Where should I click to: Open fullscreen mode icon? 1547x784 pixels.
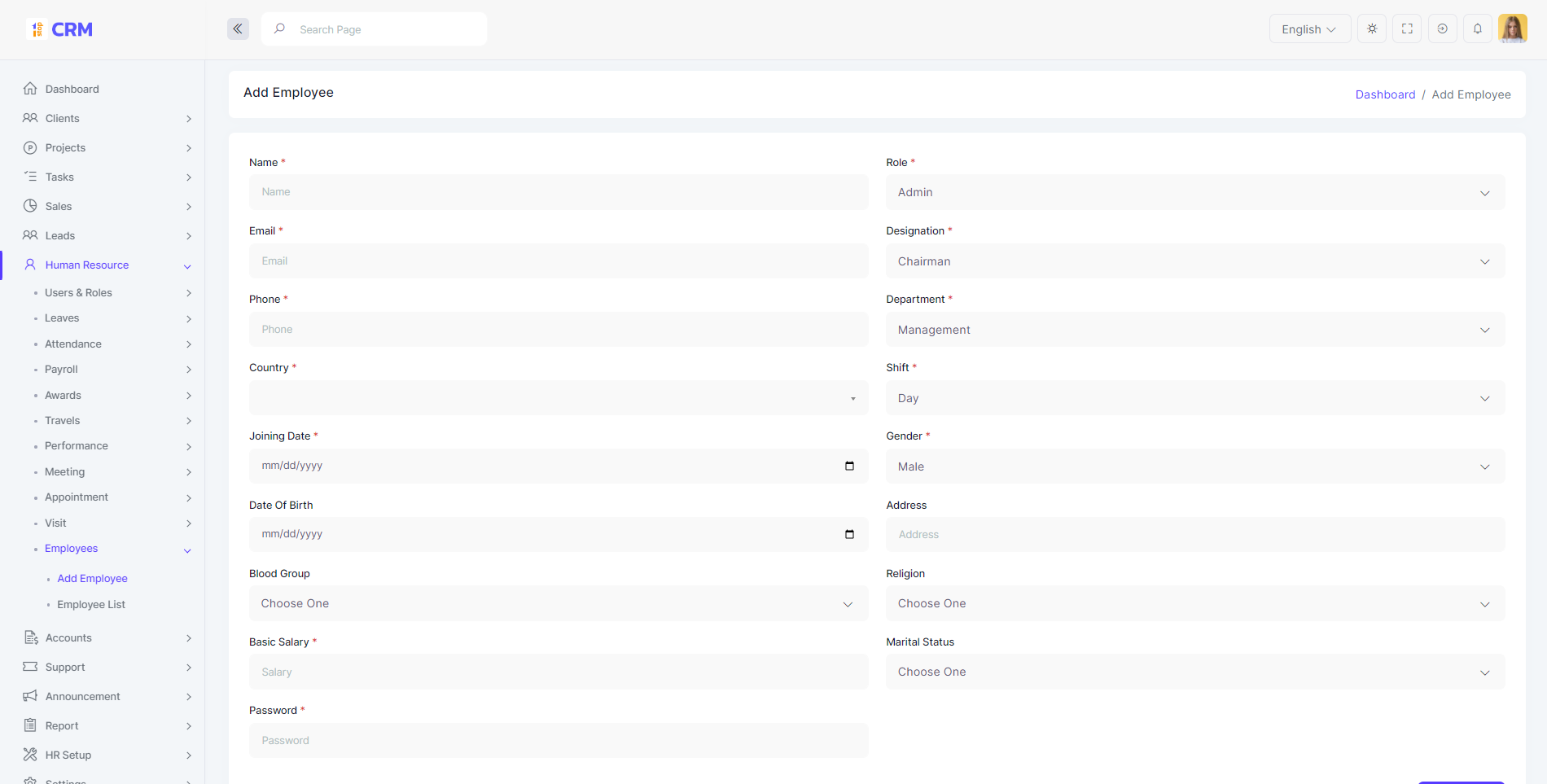1407,28
